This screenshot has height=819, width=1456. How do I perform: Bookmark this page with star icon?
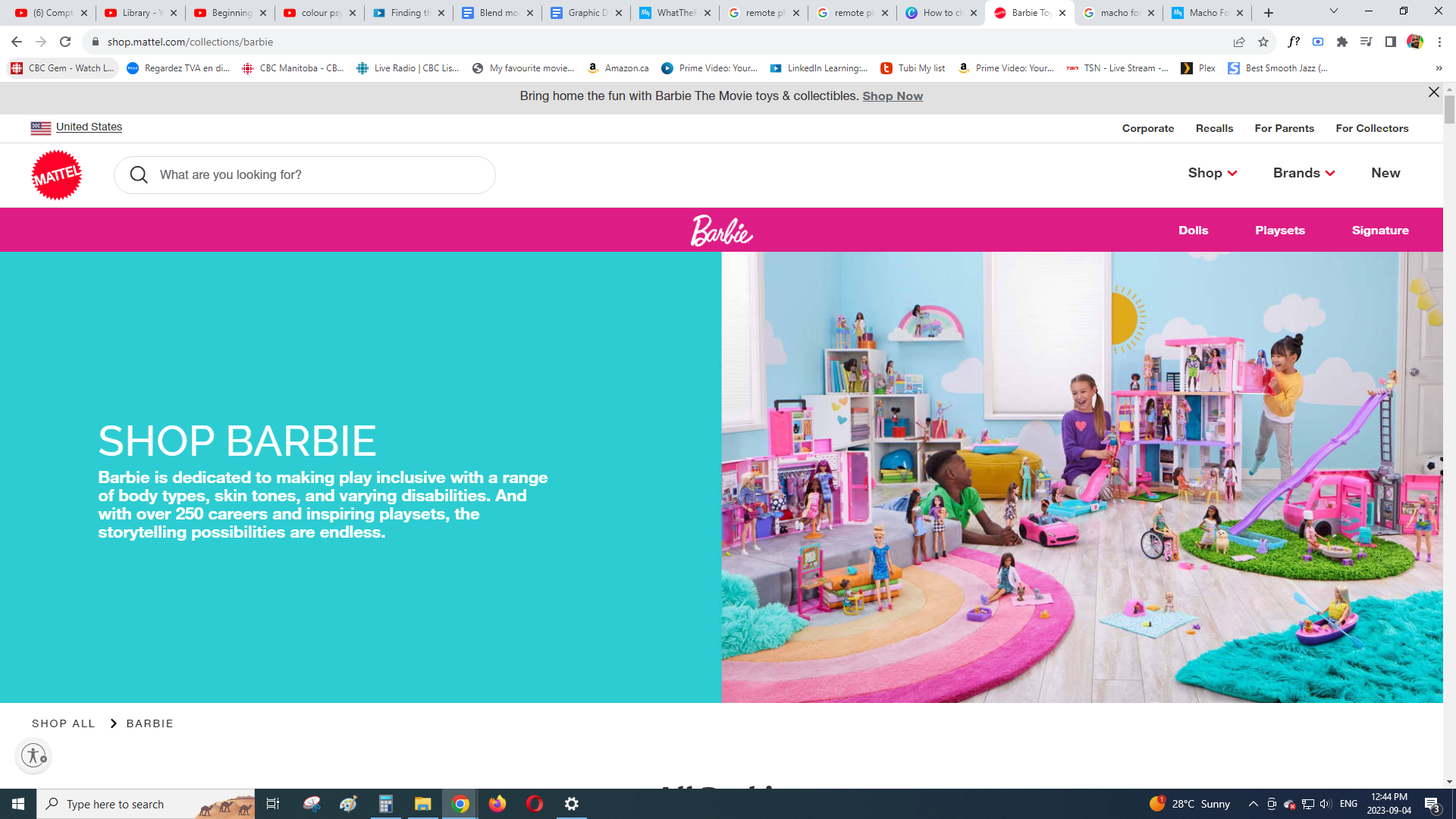point(1263,42)
